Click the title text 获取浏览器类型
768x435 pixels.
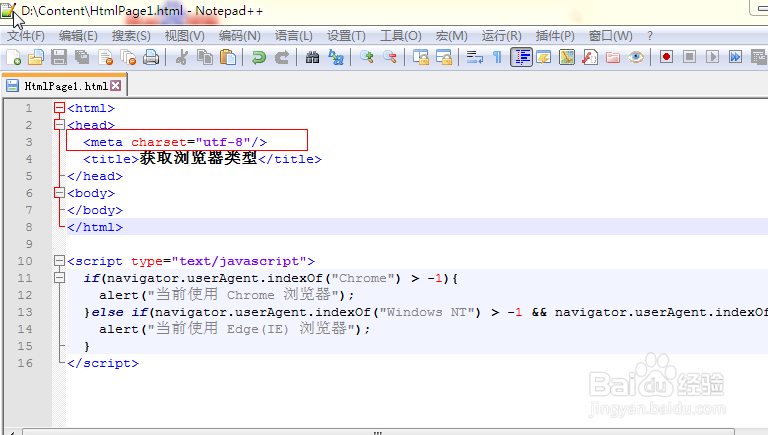pos(198,158)
